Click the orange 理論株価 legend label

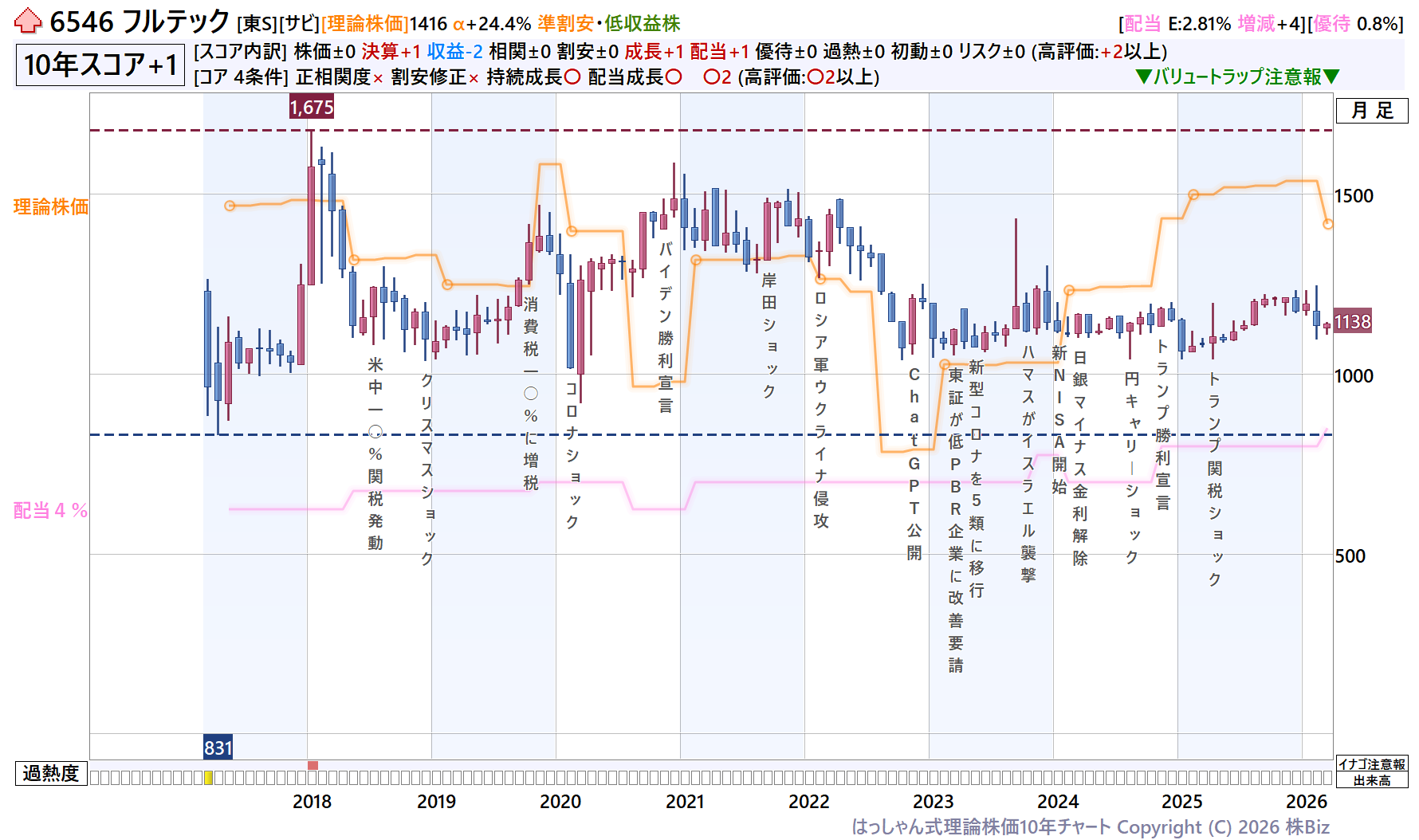51,207
